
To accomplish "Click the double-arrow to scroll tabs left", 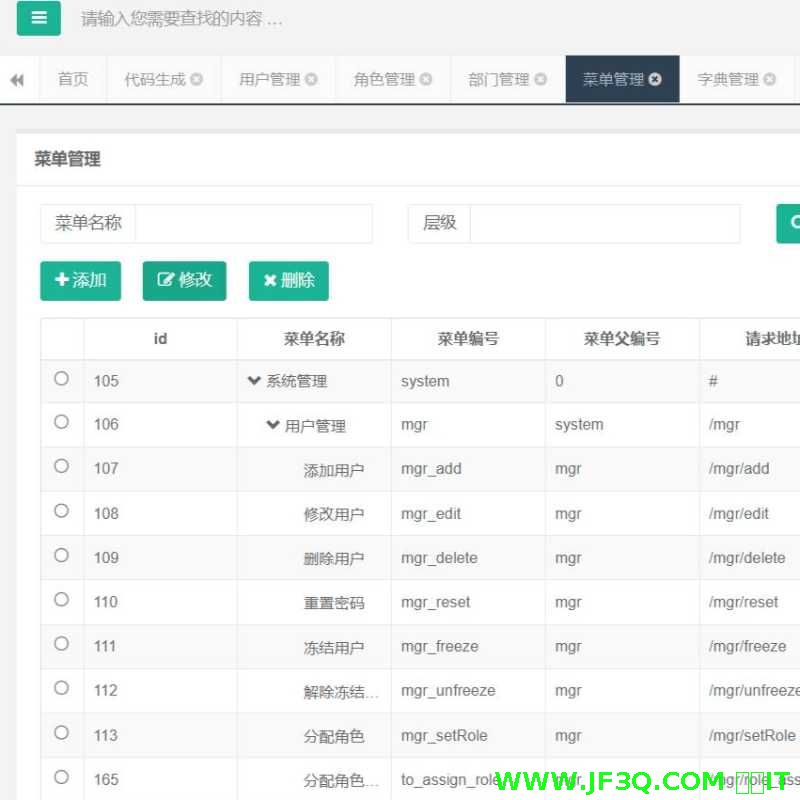I will (17, 79).
